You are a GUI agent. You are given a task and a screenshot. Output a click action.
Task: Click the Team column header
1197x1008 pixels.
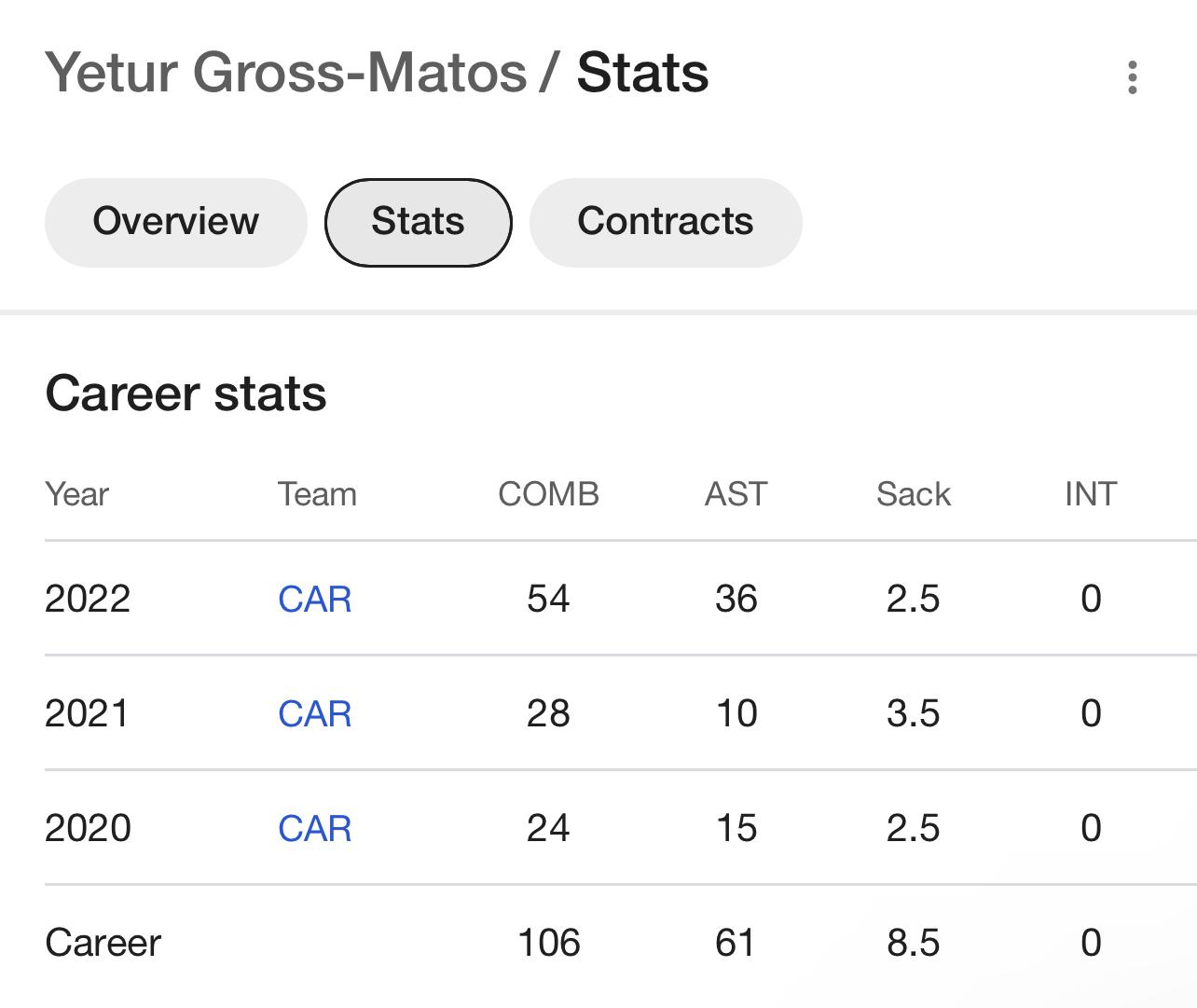[x=317, y=494]
